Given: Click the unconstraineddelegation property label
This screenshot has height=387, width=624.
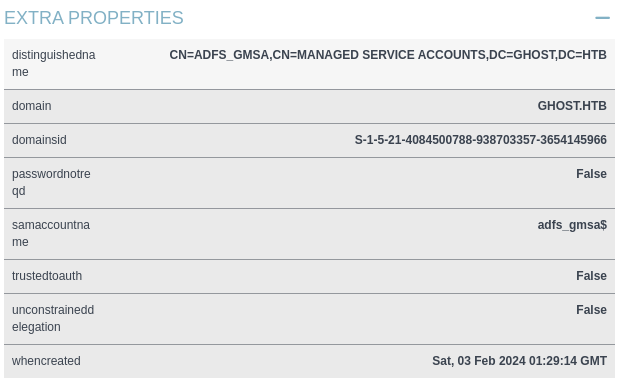Looking at the screenshot, I should point(53,318).
